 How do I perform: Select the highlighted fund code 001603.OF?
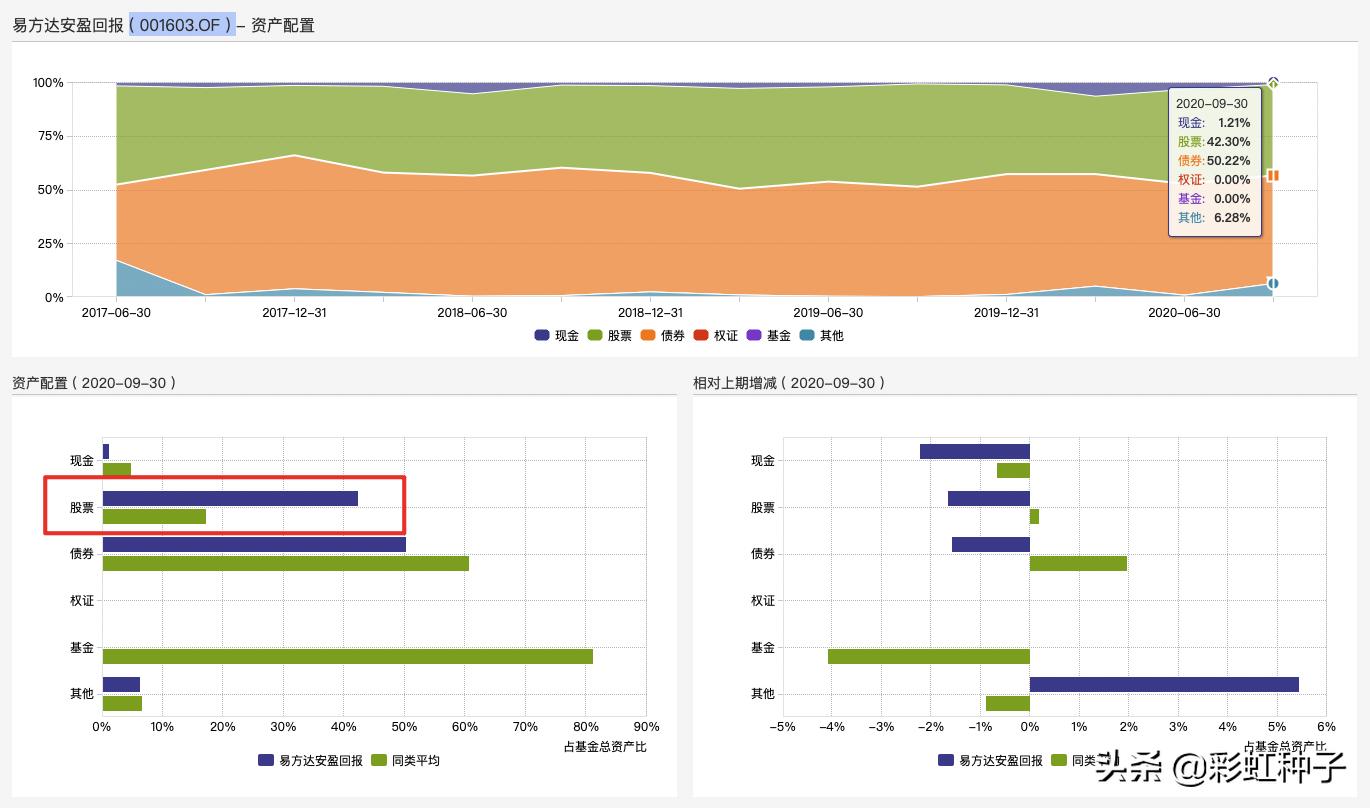[182, 25]
